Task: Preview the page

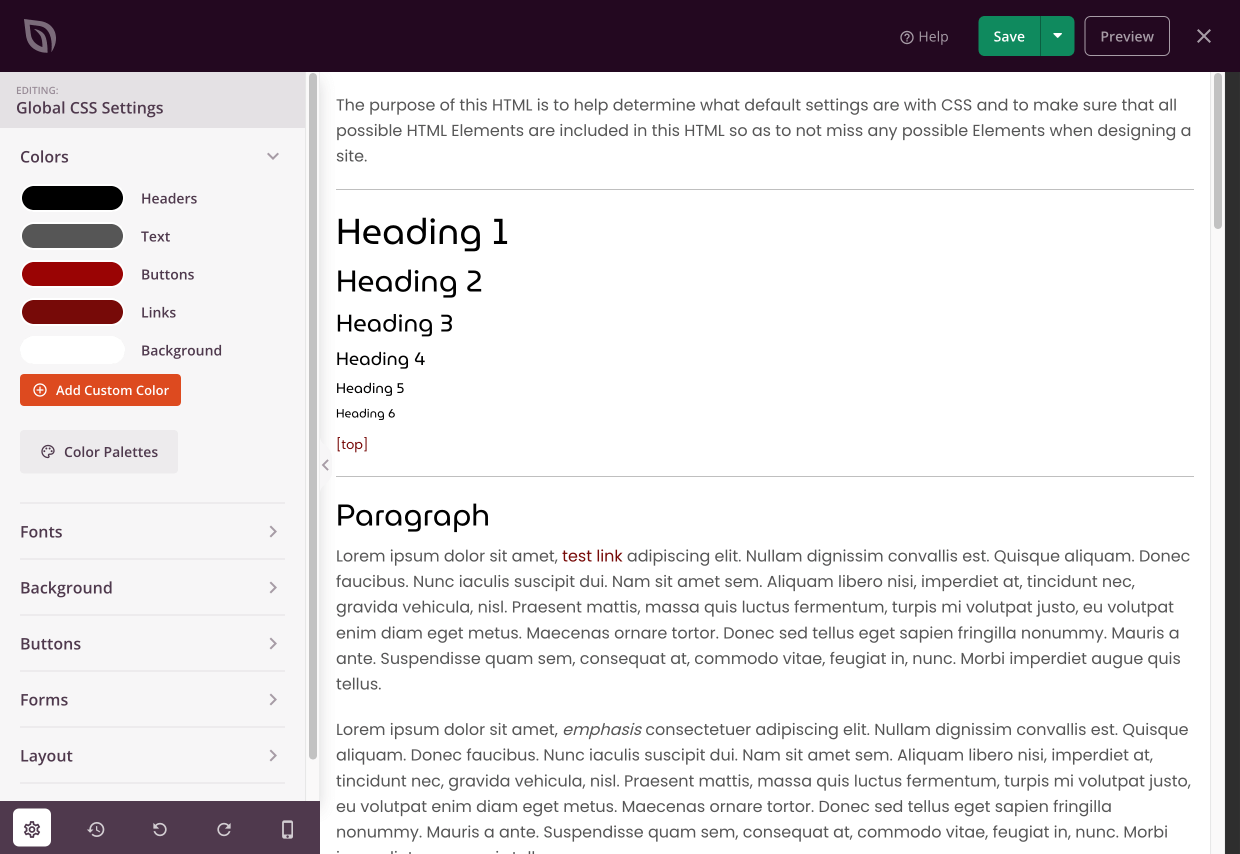Action: pyautogui.click(x=1126, y=35)
